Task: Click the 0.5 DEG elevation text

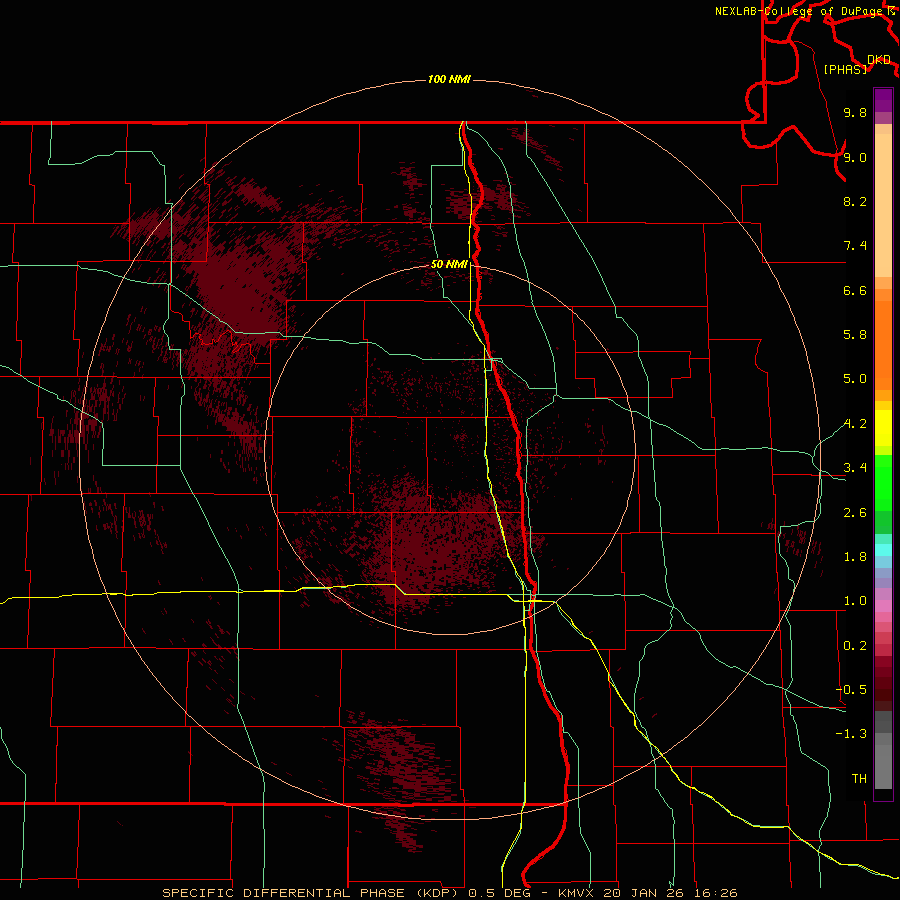Action: pyautogui.click(x=500, y=893)
